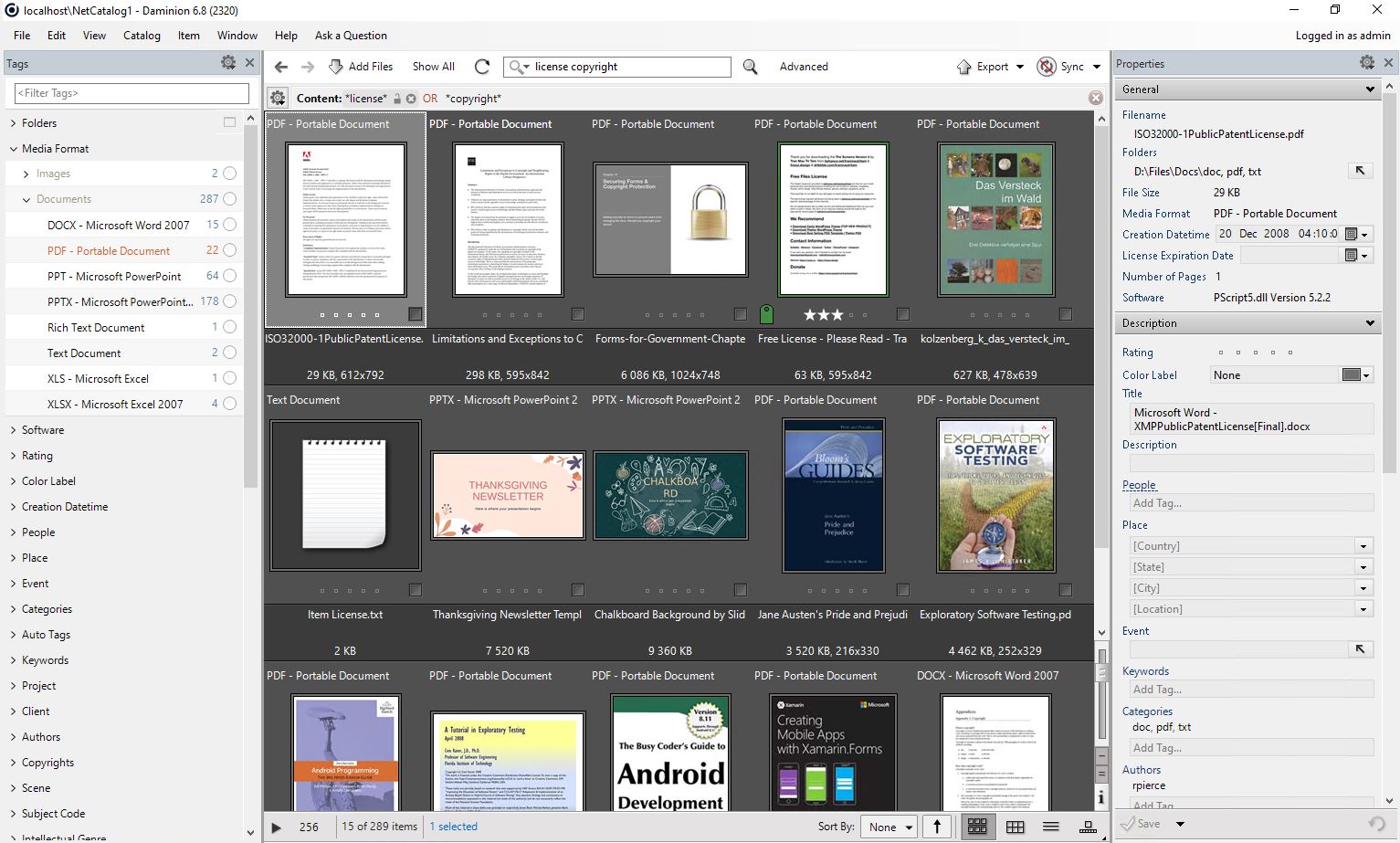Collapse the Documents tree branch
This screenshot has width=1400, height=843.
tap(25, 199)
